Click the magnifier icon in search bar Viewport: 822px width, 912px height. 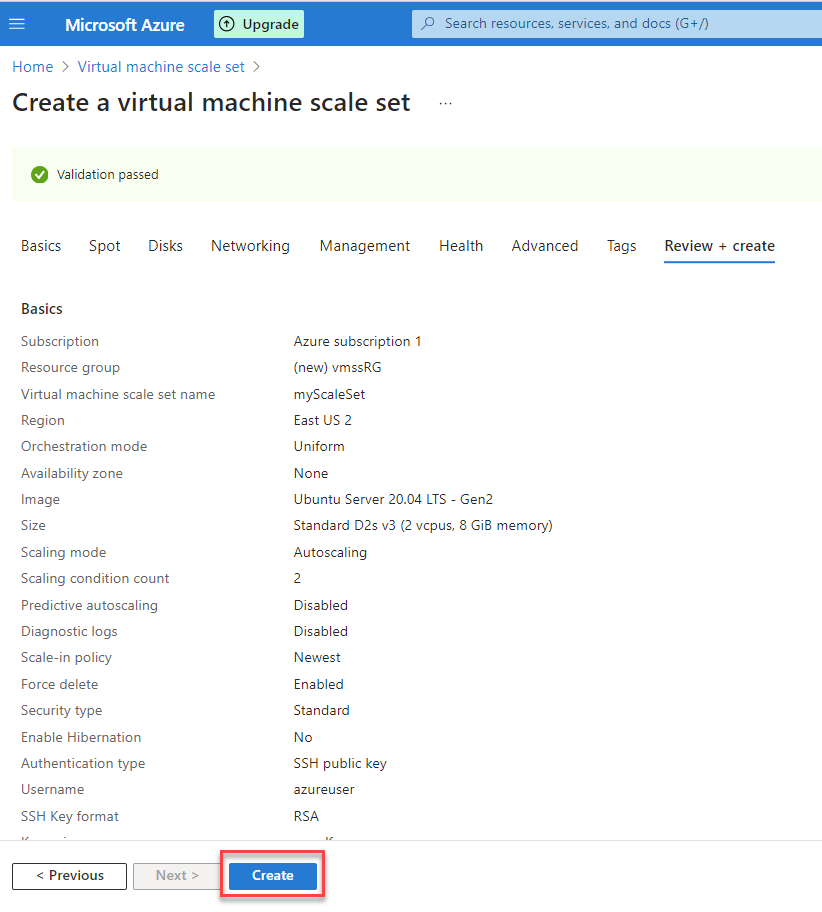[428, 23]
